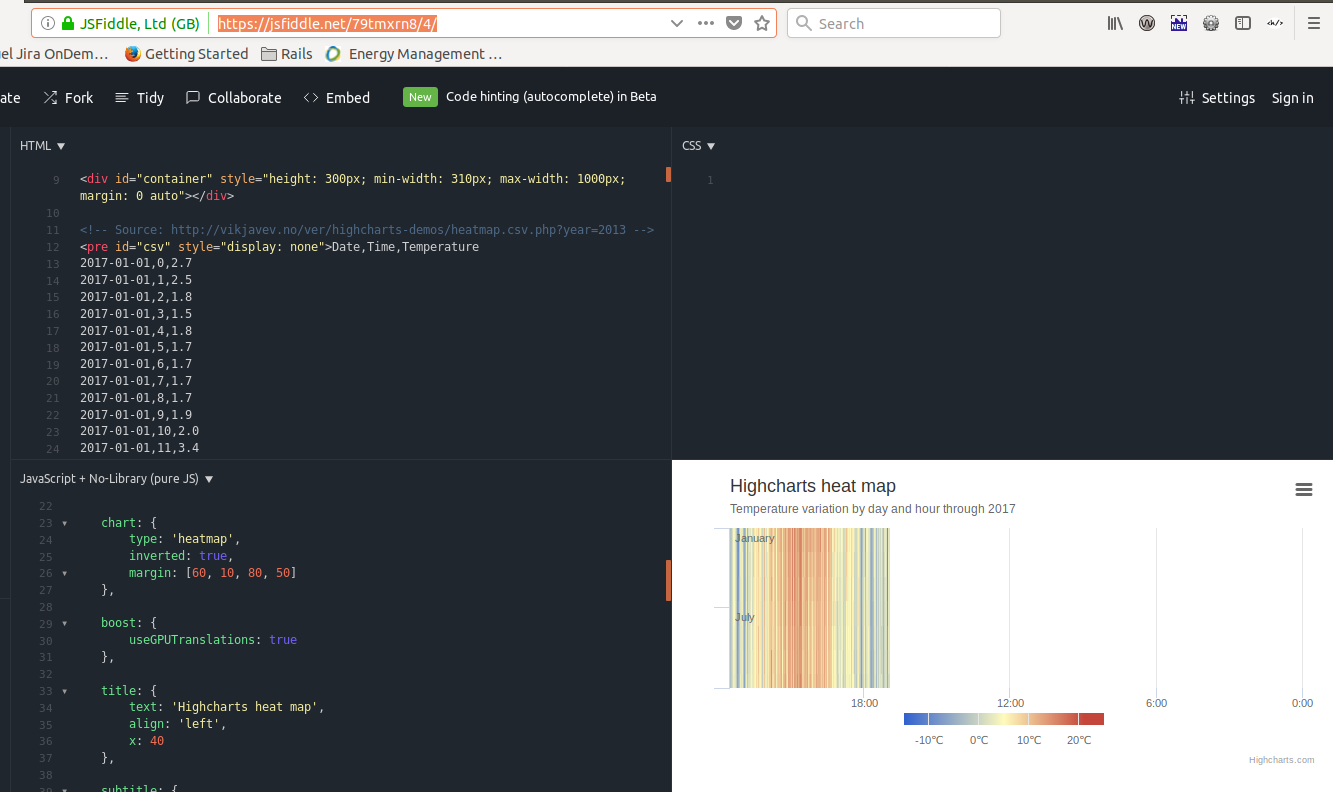Fork the current fiddle
1333x792 pixels.
coord(67,97)
